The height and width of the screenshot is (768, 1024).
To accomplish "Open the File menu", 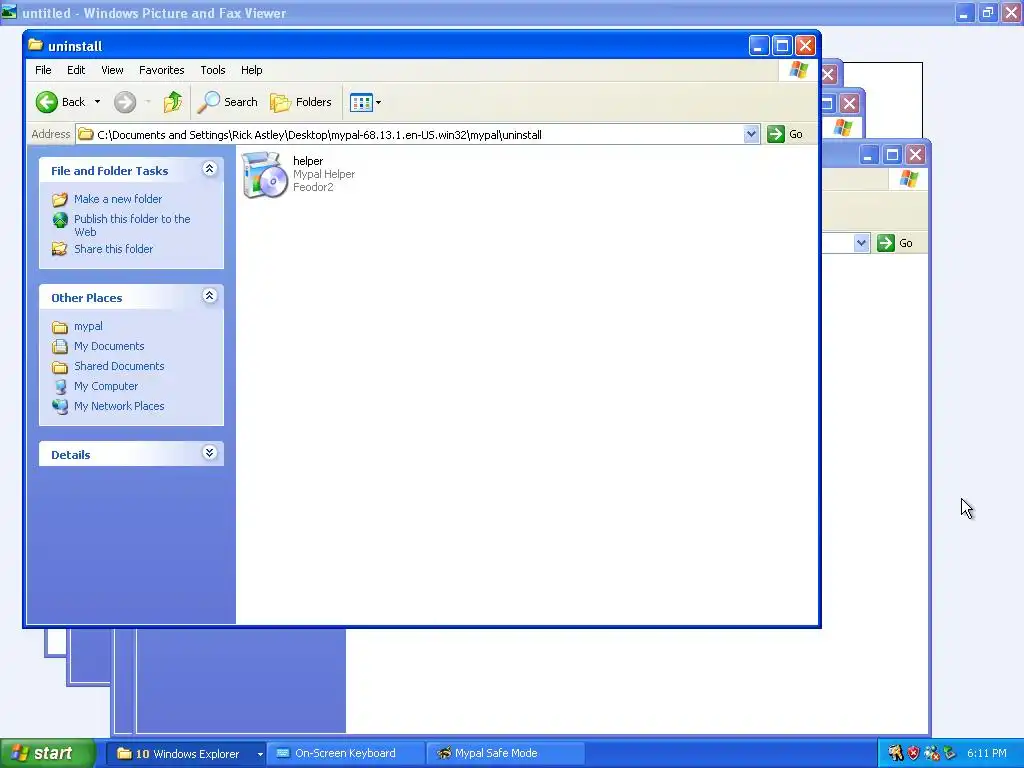I will [43, 70].
